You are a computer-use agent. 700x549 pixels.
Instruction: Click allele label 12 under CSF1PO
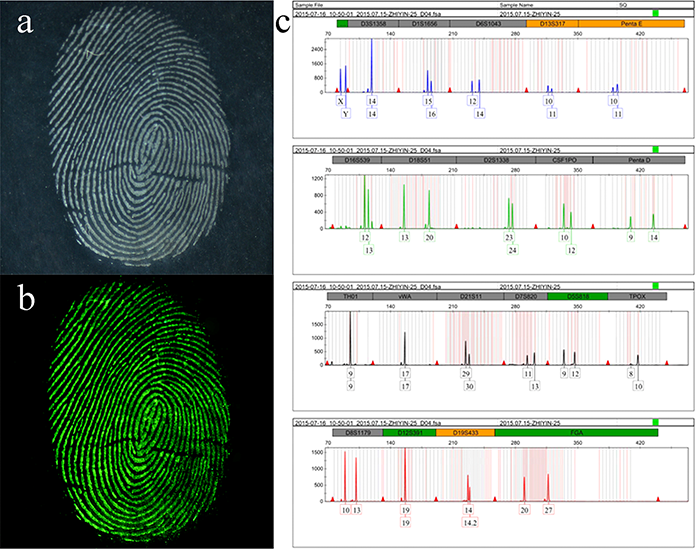571,250
